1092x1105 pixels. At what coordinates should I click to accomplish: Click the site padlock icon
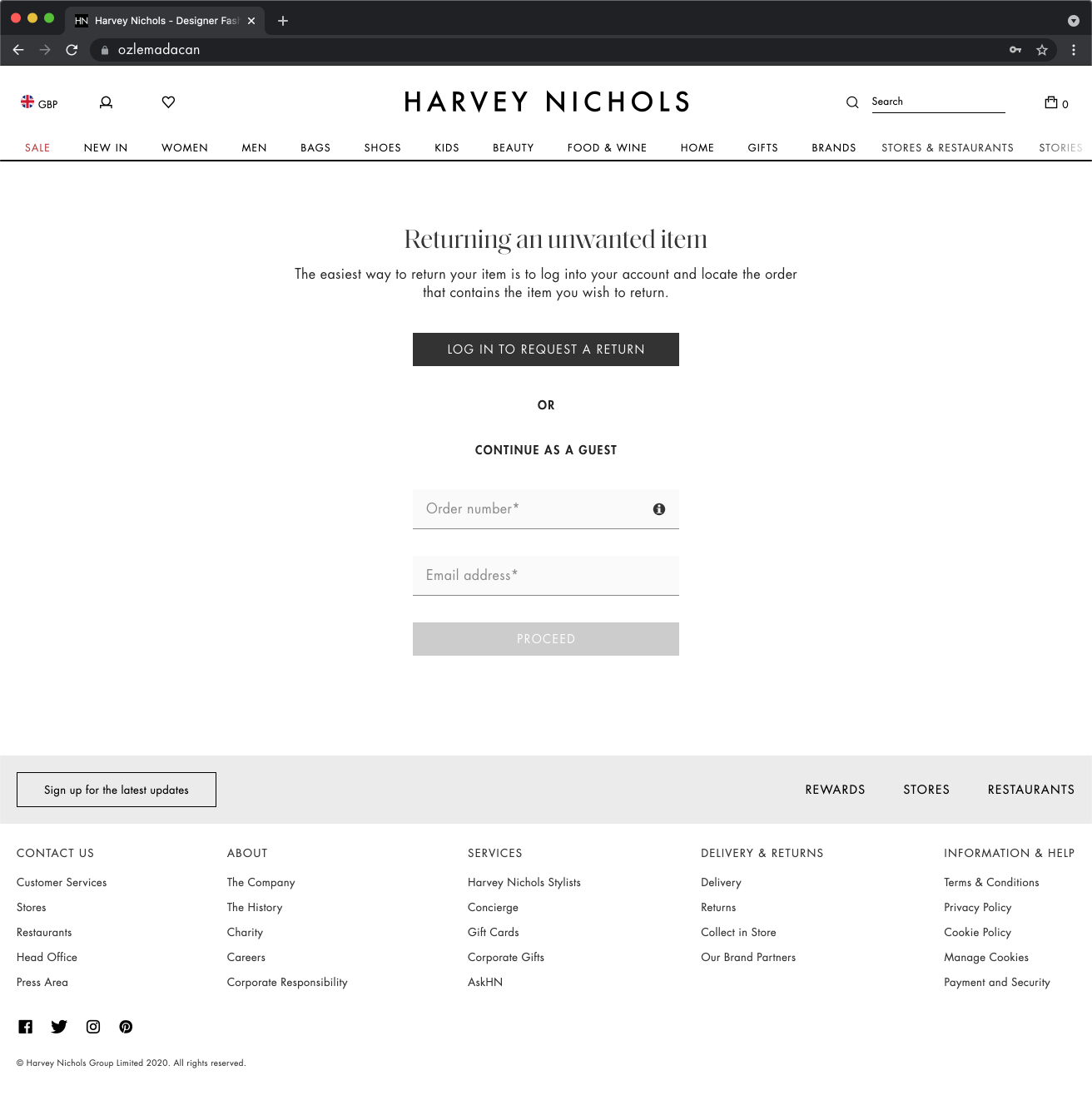coord(105,50)
